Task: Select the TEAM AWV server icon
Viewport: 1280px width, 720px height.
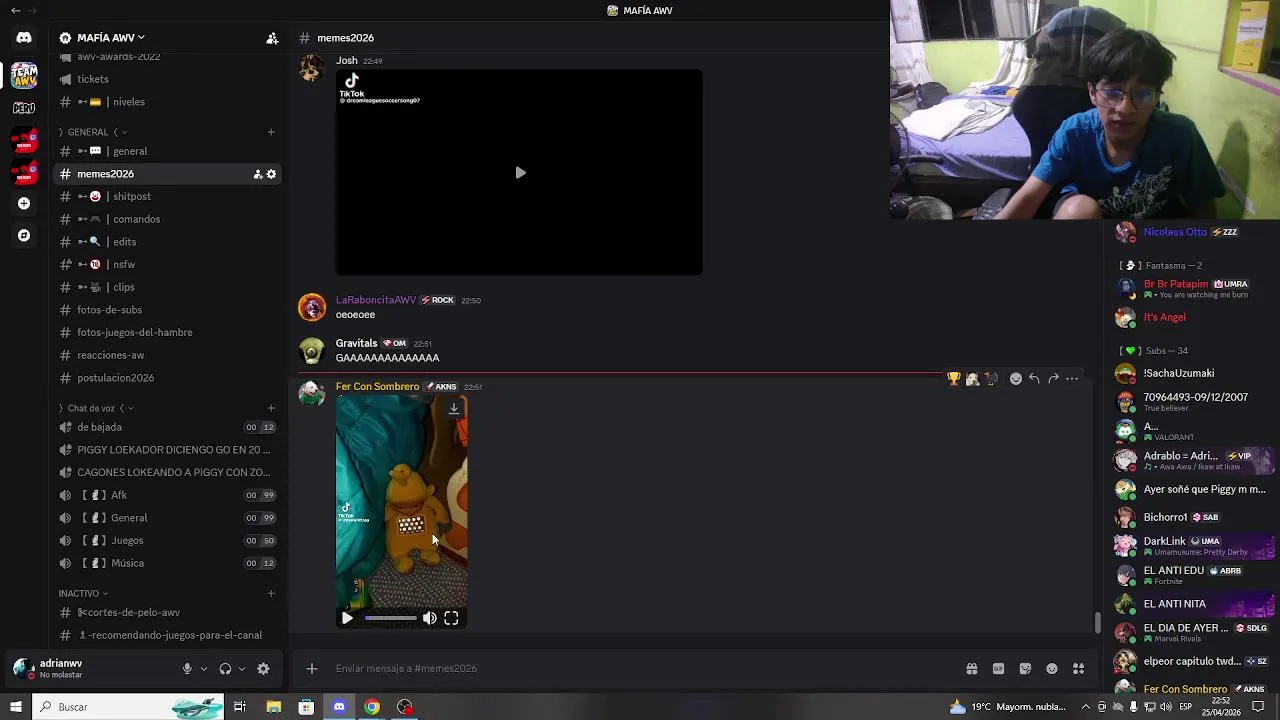Action: [24, 75]
